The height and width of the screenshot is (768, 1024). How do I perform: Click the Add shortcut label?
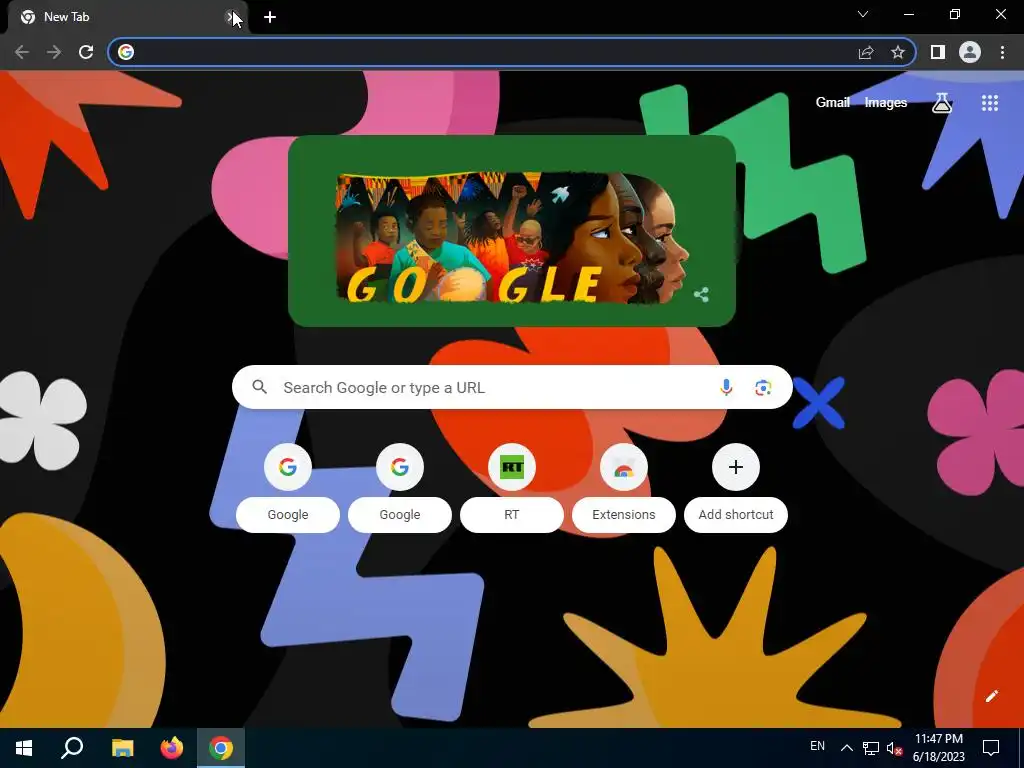point(736,515)
